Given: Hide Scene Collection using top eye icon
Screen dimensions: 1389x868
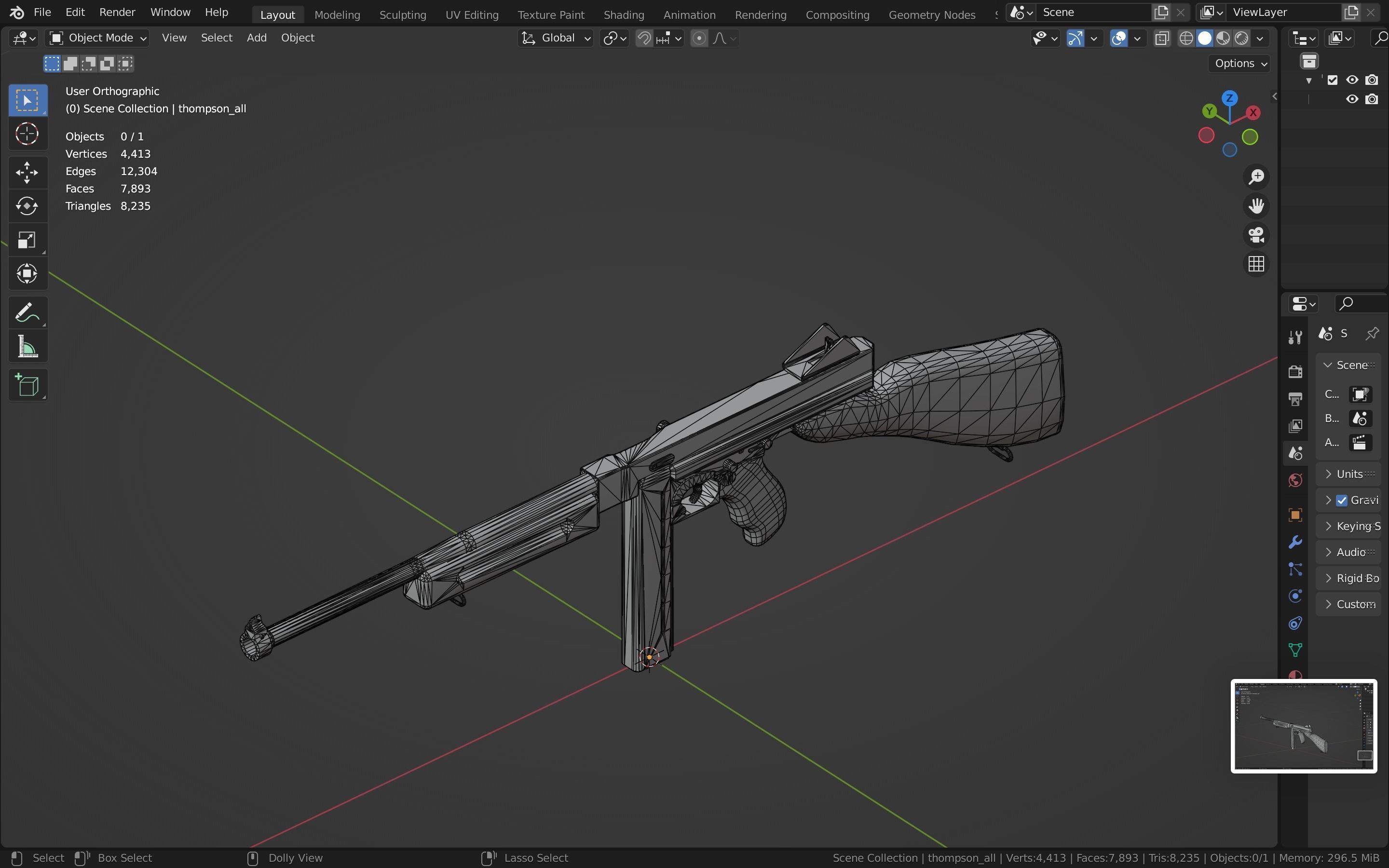Looking at the screenshot, I should coord(1352,80).
